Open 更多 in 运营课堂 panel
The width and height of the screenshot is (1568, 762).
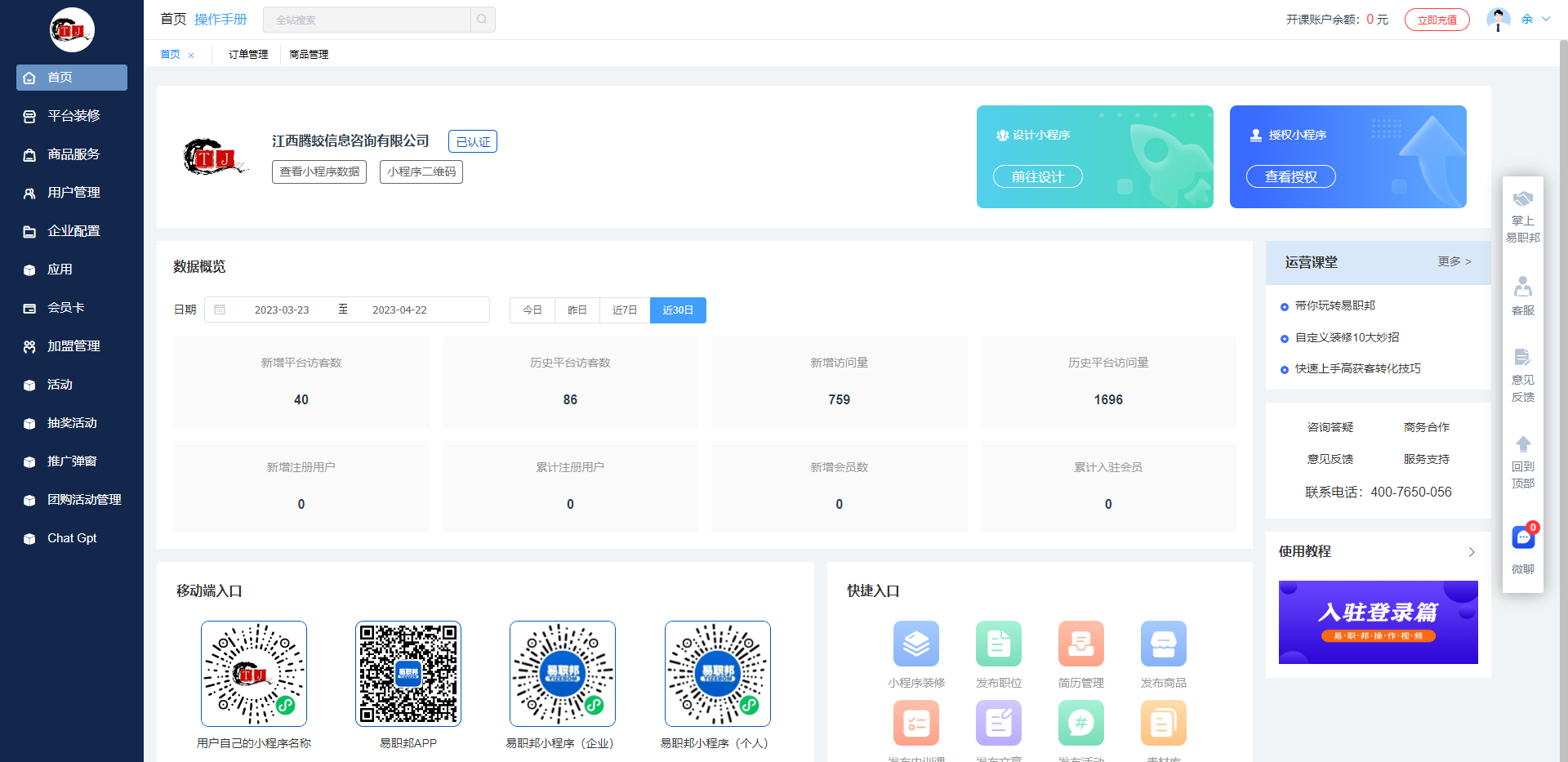pyautogui.click(x=1454, y=261)
